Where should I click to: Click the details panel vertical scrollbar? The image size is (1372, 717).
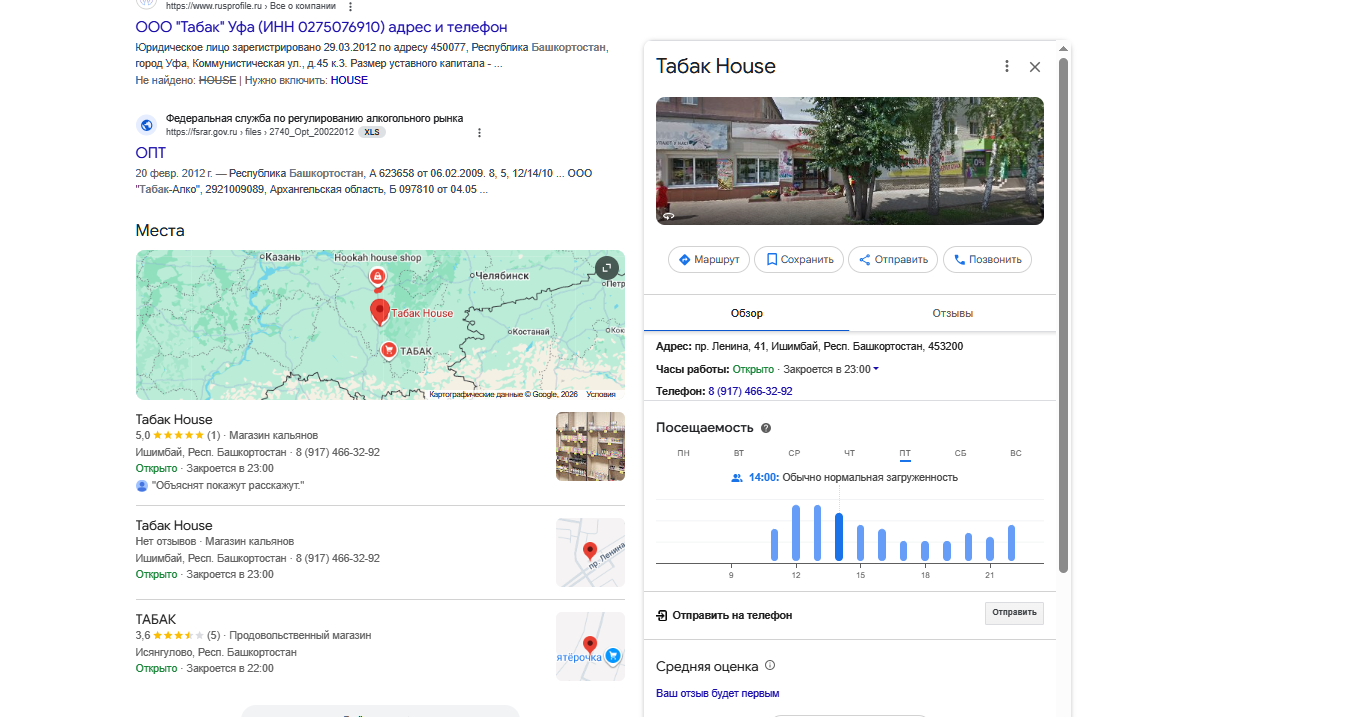1063,300
